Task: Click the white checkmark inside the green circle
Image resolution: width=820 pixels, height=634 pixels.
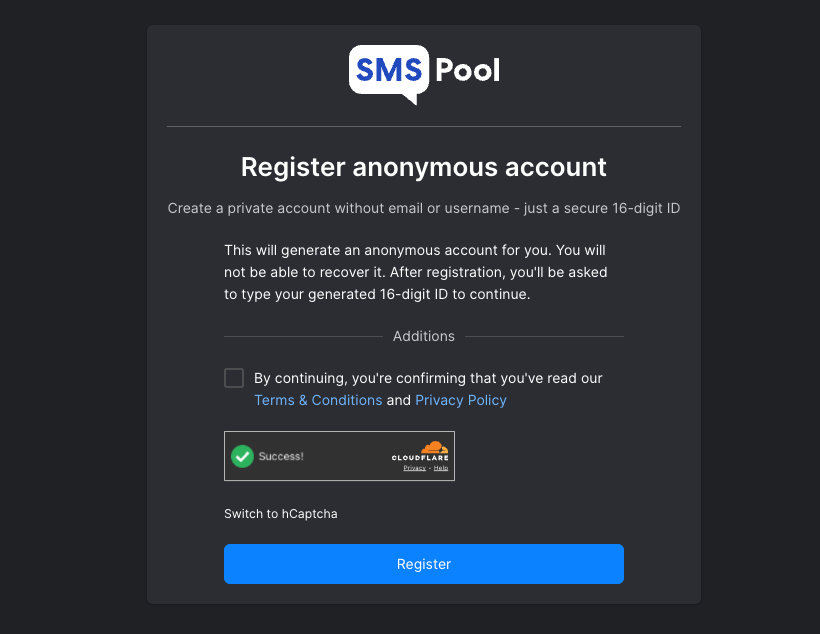Action: pos(242,456)
